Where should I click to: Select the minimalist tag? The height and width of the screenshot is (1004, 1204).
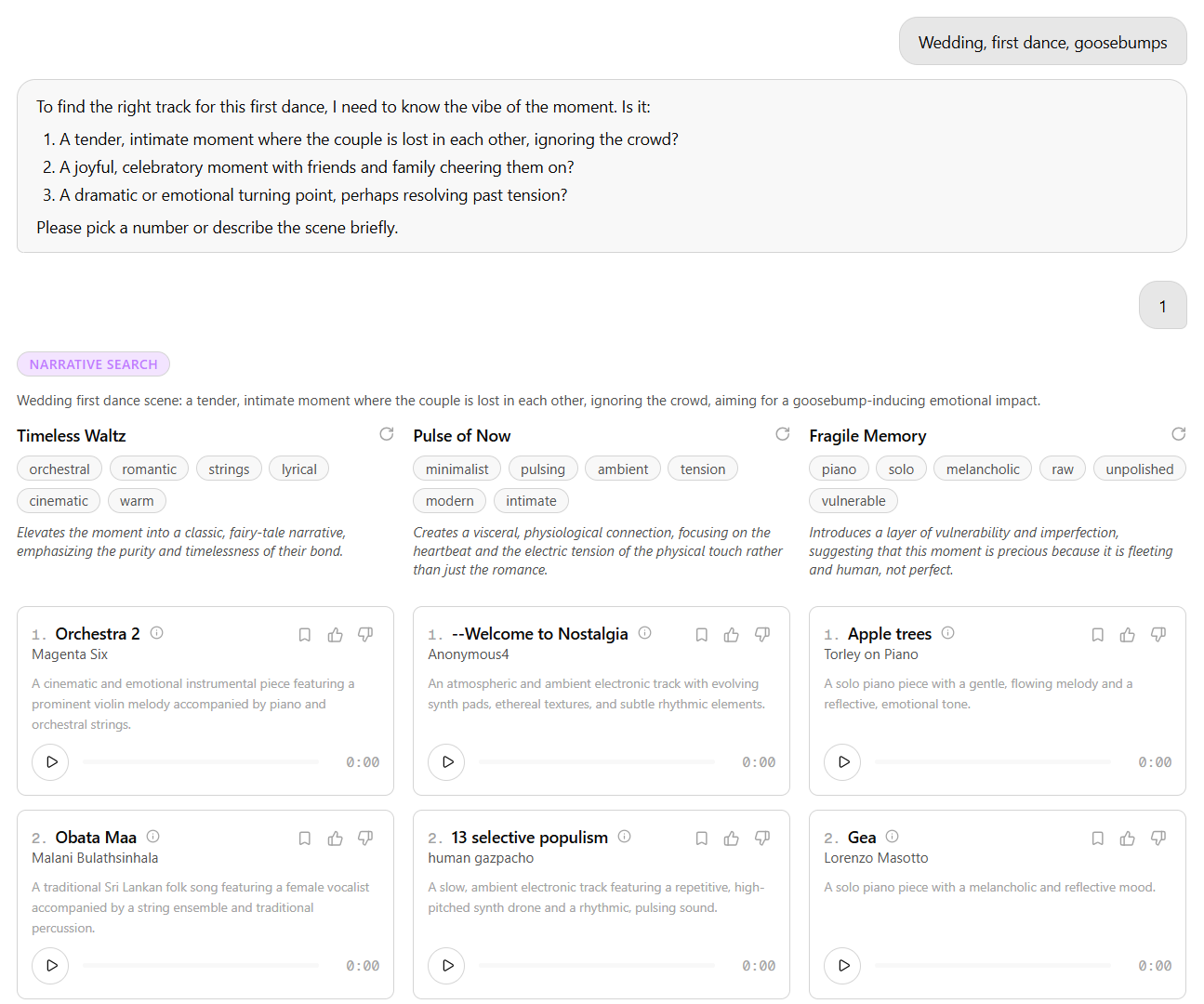(456, 469)
